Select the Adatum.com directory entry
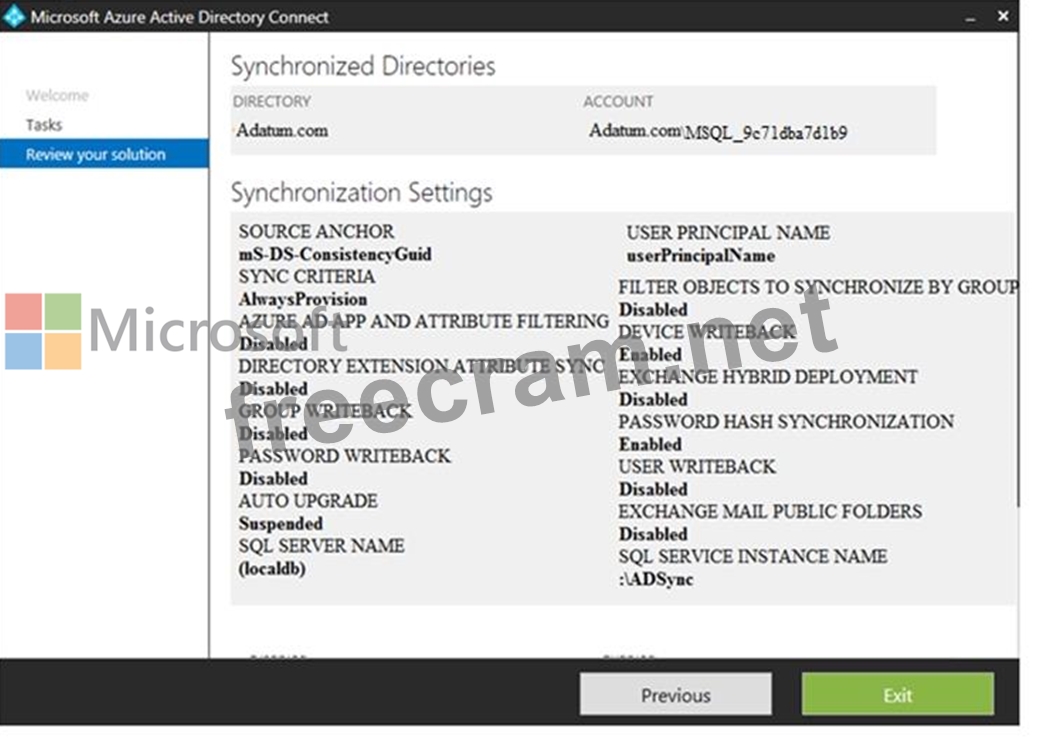1063x752 pixels. (x=282, y=130)
